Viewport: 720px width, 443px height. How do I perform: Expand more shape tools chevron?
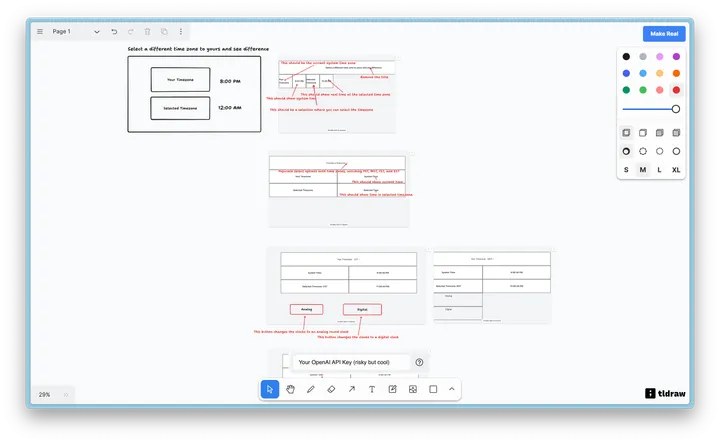coord(451,389)
